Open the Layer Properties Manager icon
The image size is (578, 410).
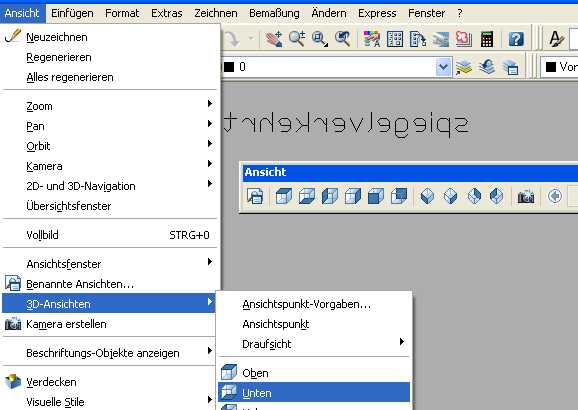coord(464,67)
